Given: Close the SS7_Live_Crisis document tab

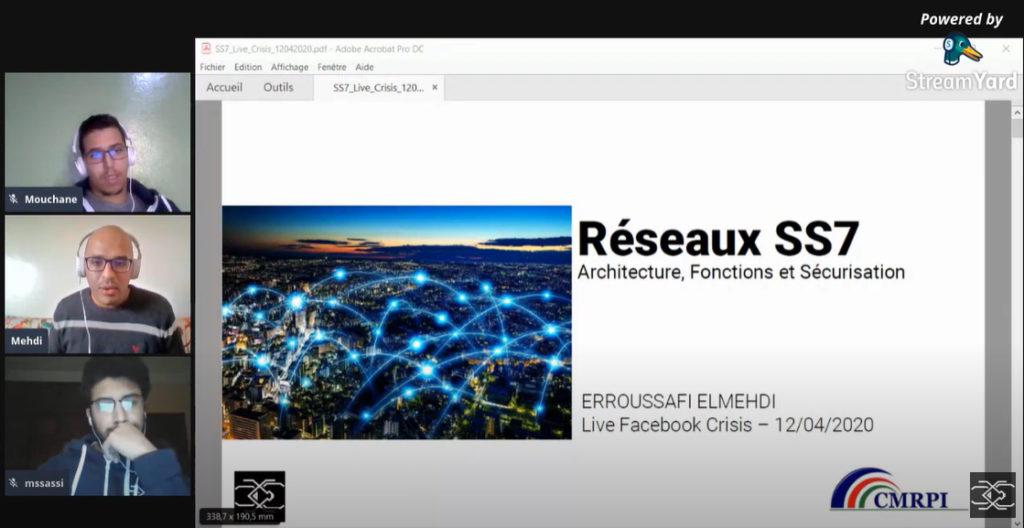Looking at the screenshot, I should pyautogui.click(x=435, y=88).
